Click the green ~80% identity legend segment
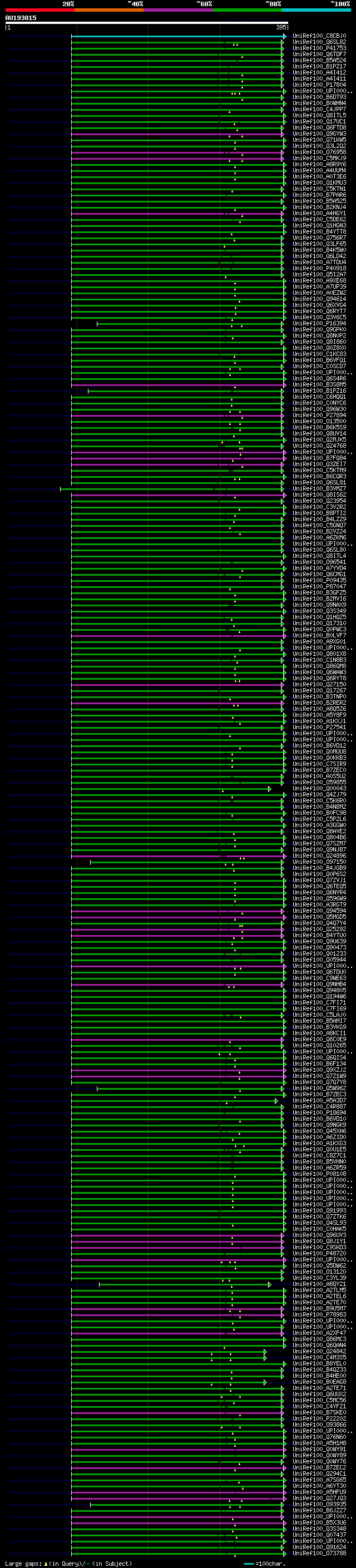 point(246,10)
